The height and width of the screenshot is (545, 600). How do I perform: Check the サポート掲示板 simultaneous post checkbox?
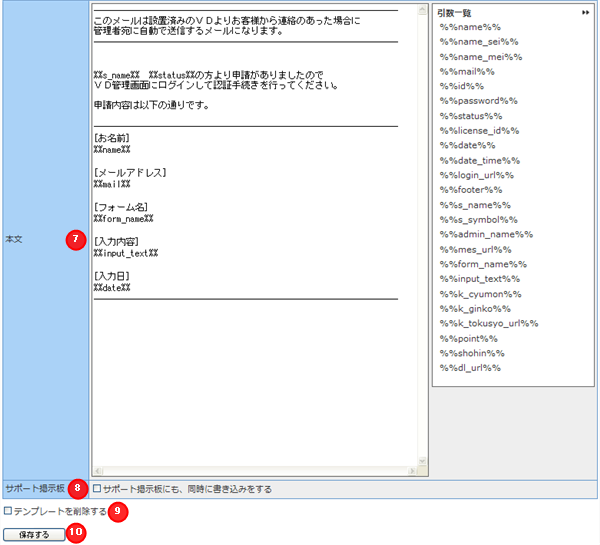tap(97, 489)
